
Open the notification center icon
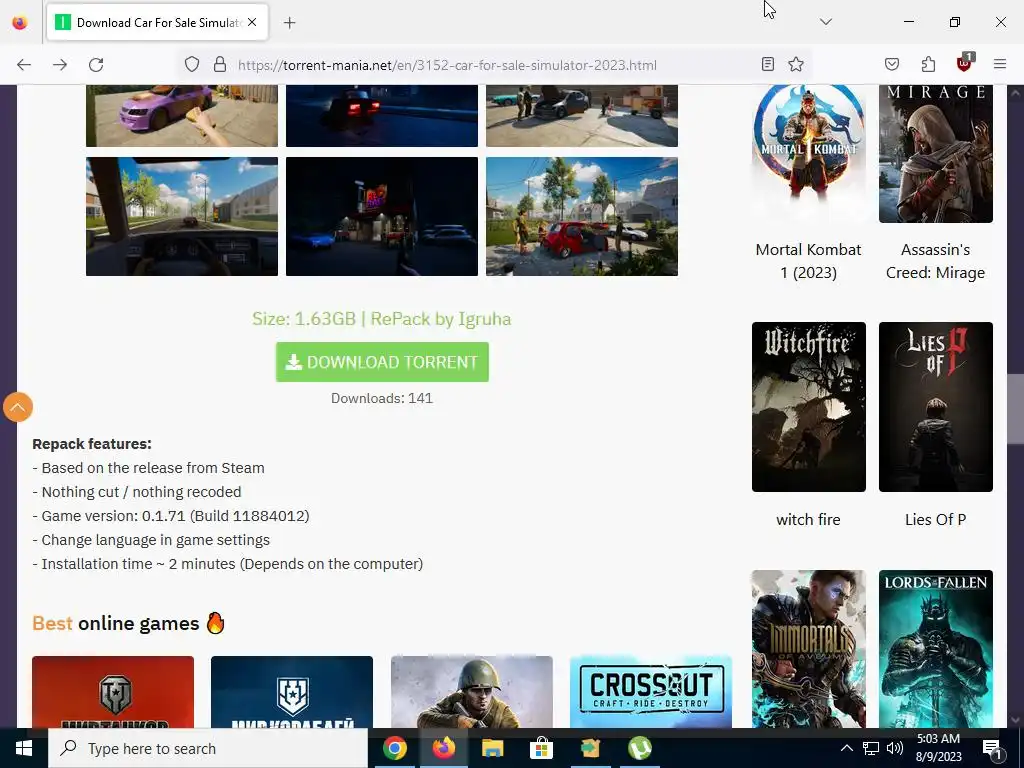point(991,748)
